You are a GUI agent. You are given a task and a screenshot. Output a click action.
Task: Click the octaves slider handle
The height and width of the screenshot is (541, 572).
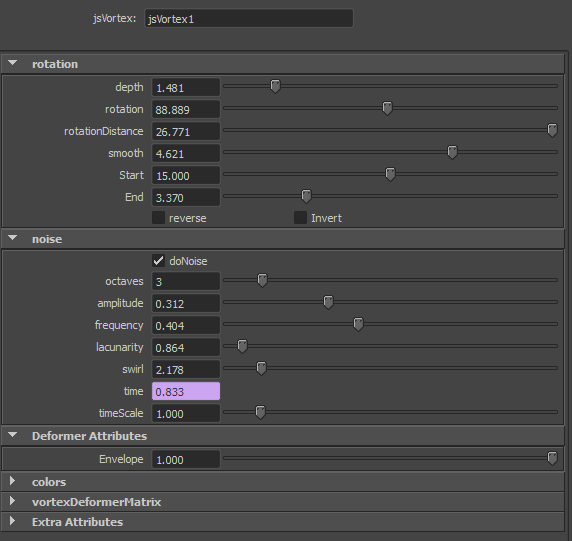pyautogui.click(x=262, y=280)
